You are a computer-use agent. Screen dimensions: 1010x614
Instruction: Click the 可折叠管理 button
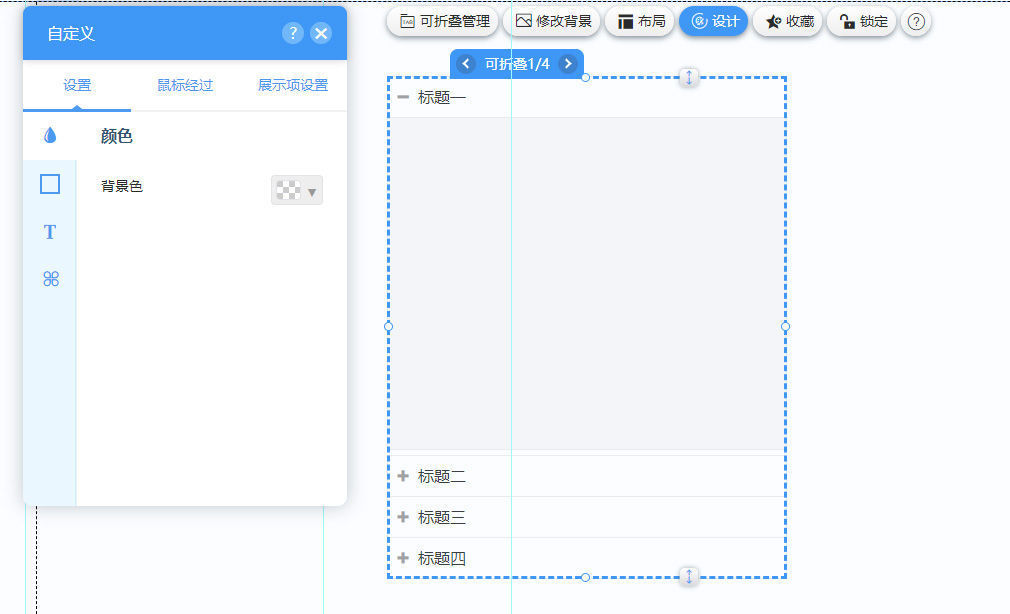pyautogui.click(x=444, y=21)
